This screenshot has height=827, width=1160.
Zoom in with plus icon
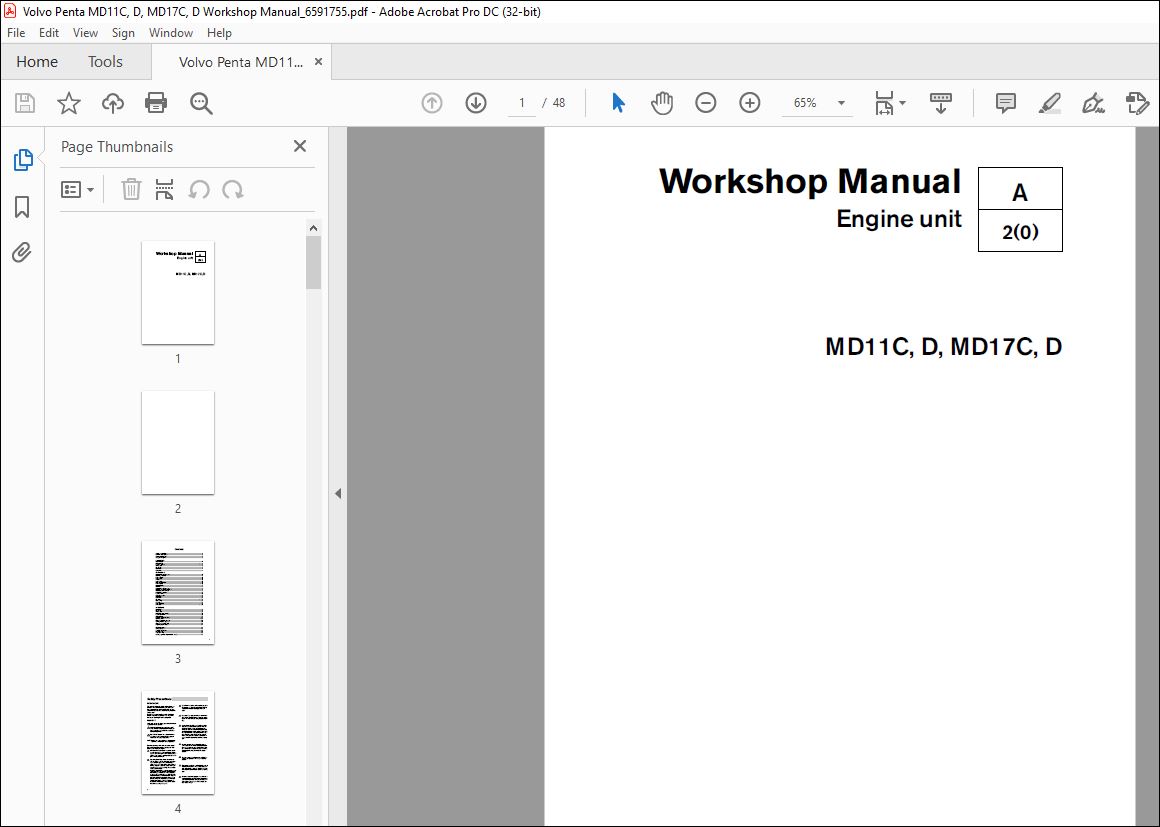(x=749, y=103)
